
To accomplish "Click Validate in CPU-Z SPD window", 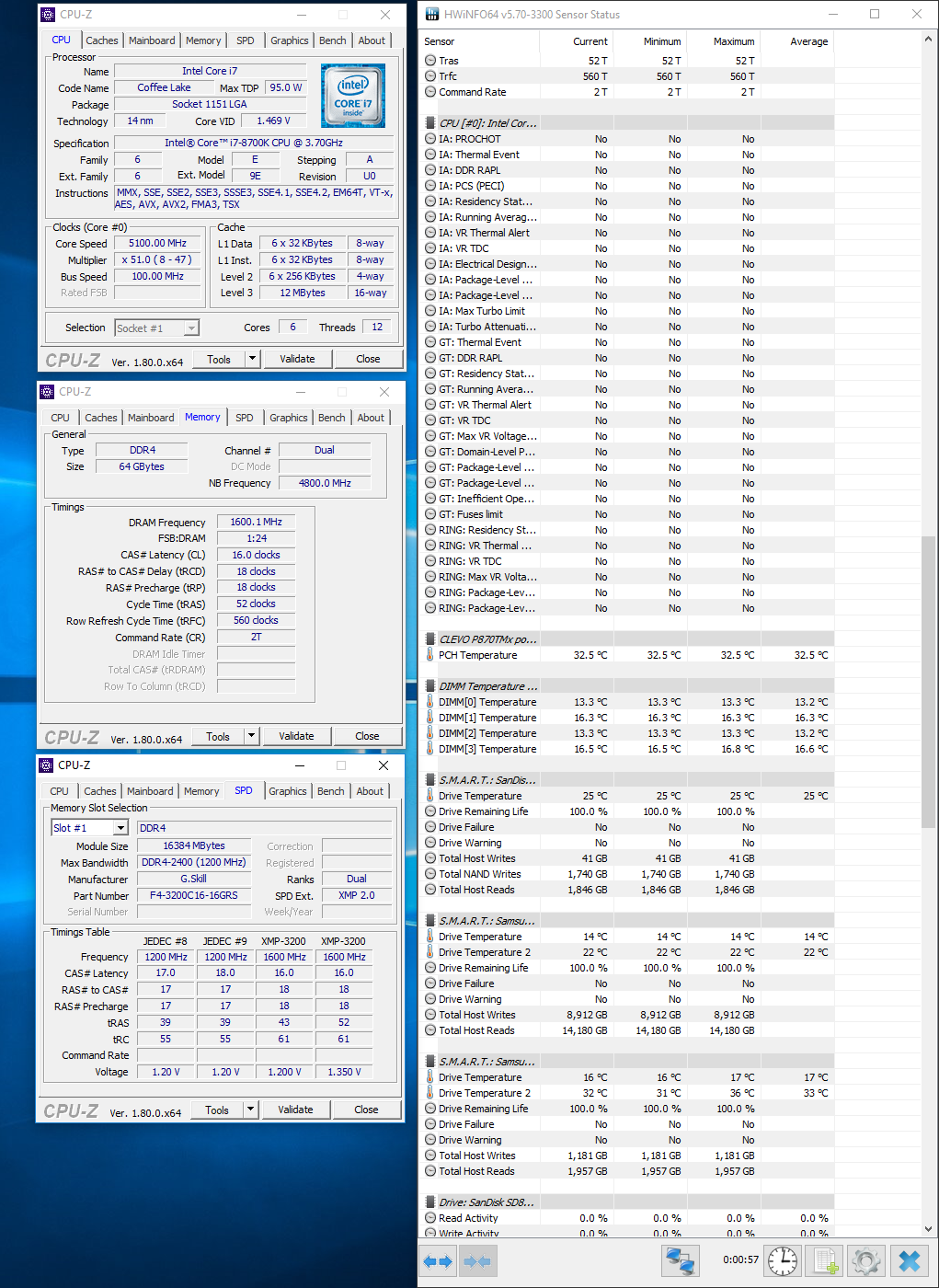I will coord(295,1110).
